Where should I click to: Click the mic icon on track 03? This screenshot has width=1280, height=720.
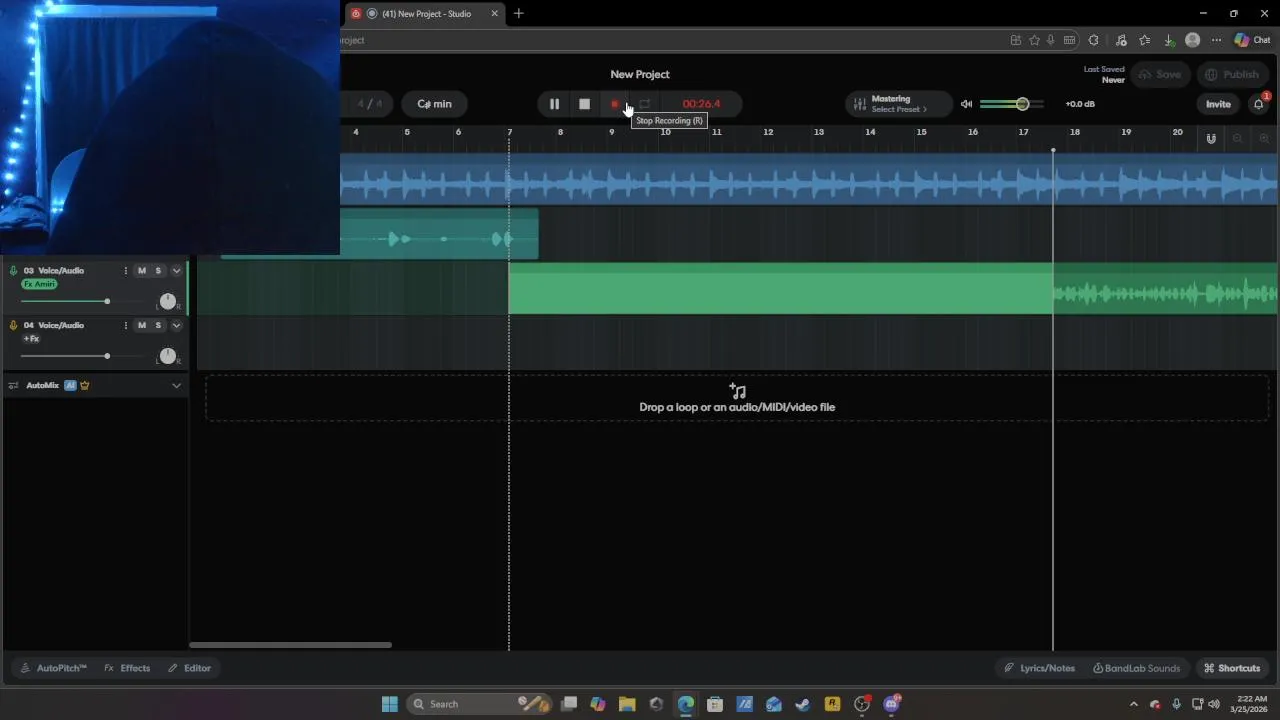point(13,271)
